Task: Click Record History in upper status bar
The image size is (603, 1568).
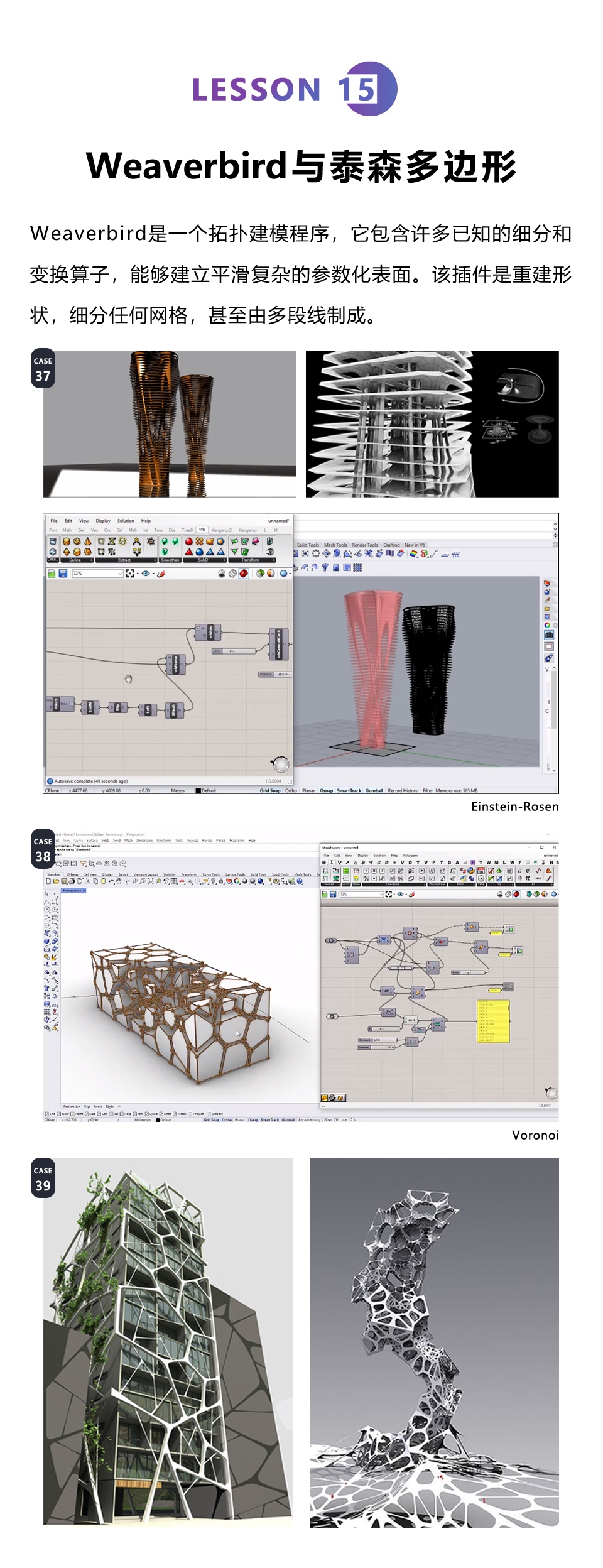Action: pyautogui.click(x=403, y=790)
